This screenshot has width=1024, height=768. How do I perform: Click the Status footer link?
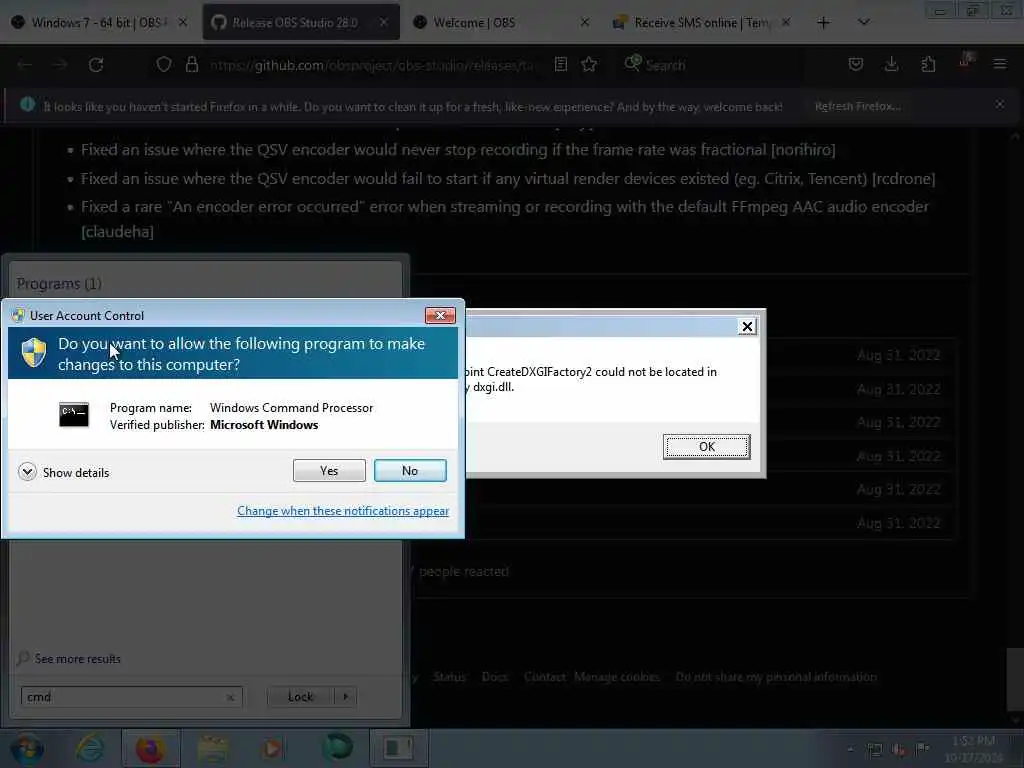point(449,677)
